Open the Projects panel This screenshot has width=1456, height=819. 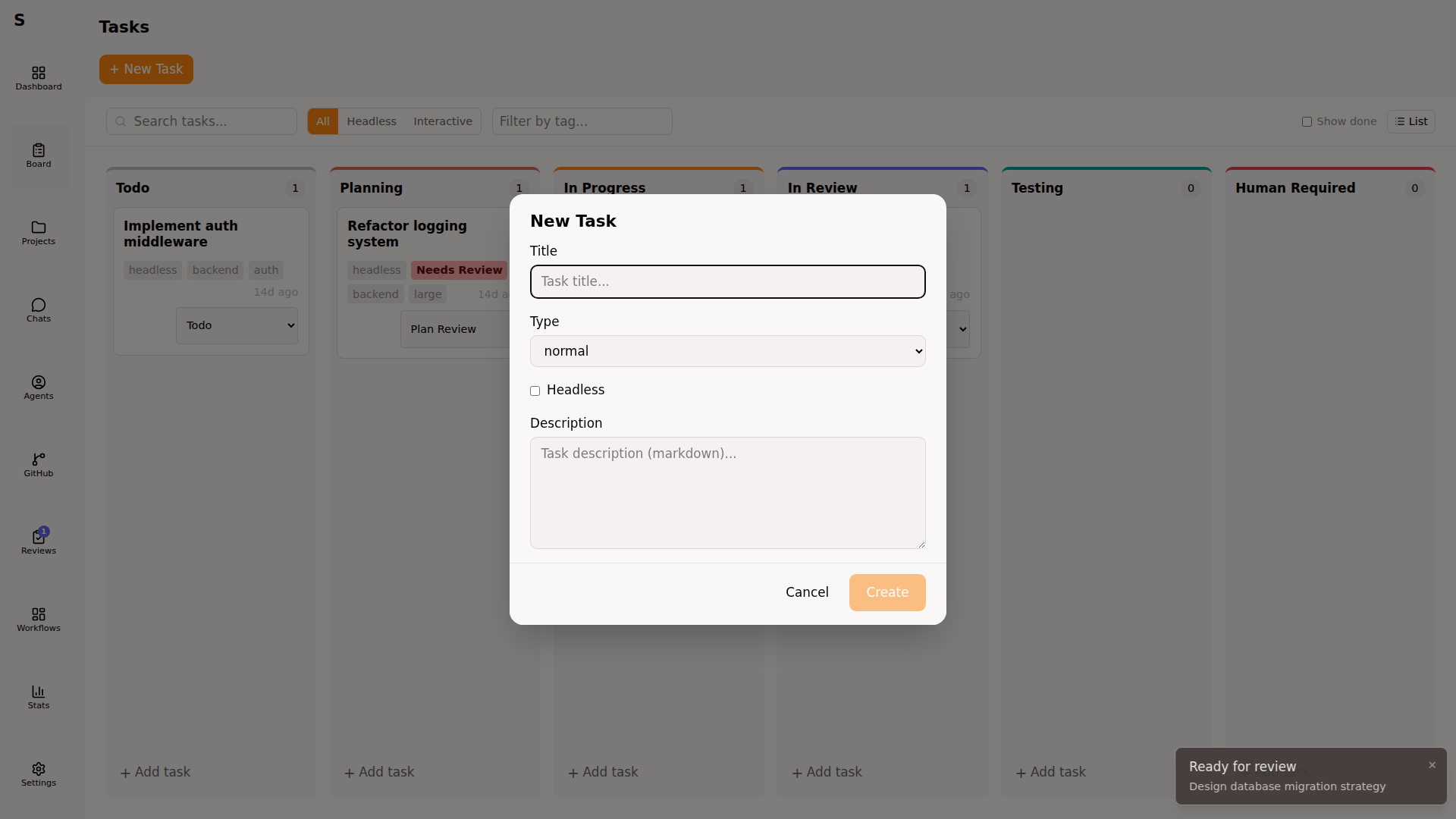(x=38, y=233)
